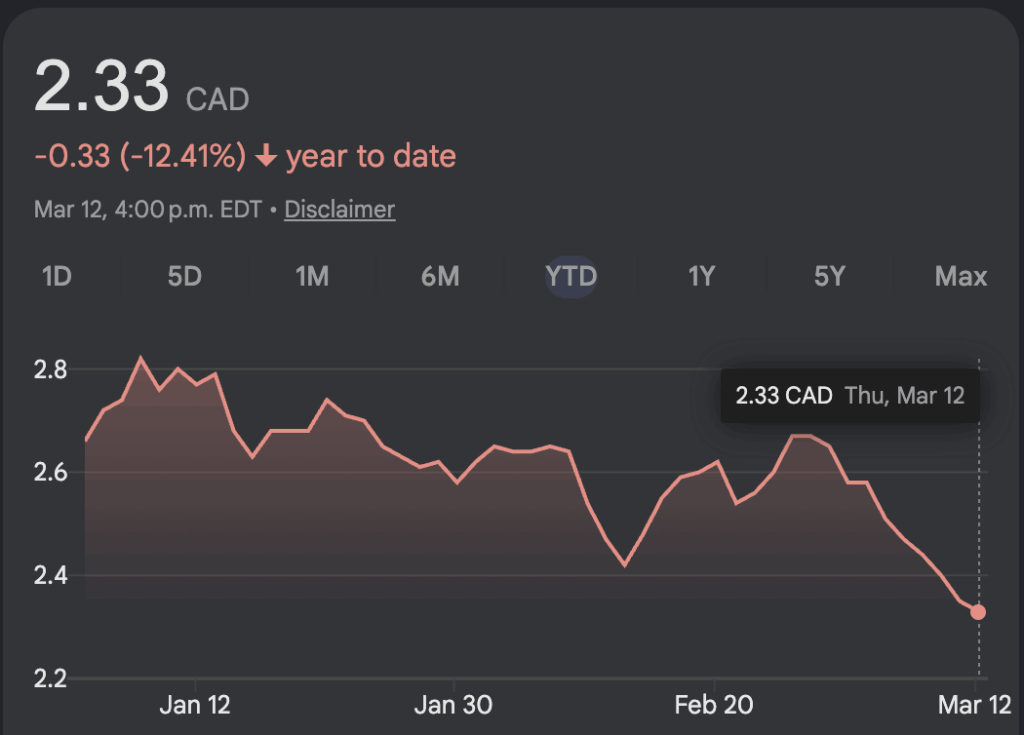Click the Jan 30 x-axis date label
The height and width of the screenshot is (735, 1024).
point(454,705)
